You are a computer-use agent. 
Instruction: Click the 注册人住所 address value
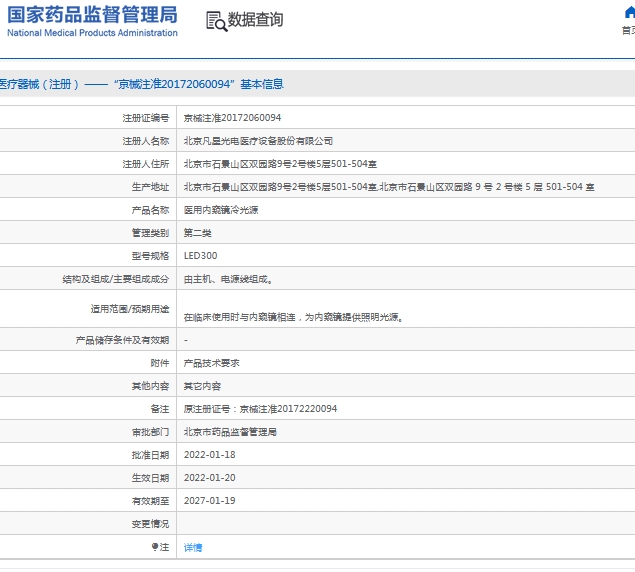click(280, 164)
